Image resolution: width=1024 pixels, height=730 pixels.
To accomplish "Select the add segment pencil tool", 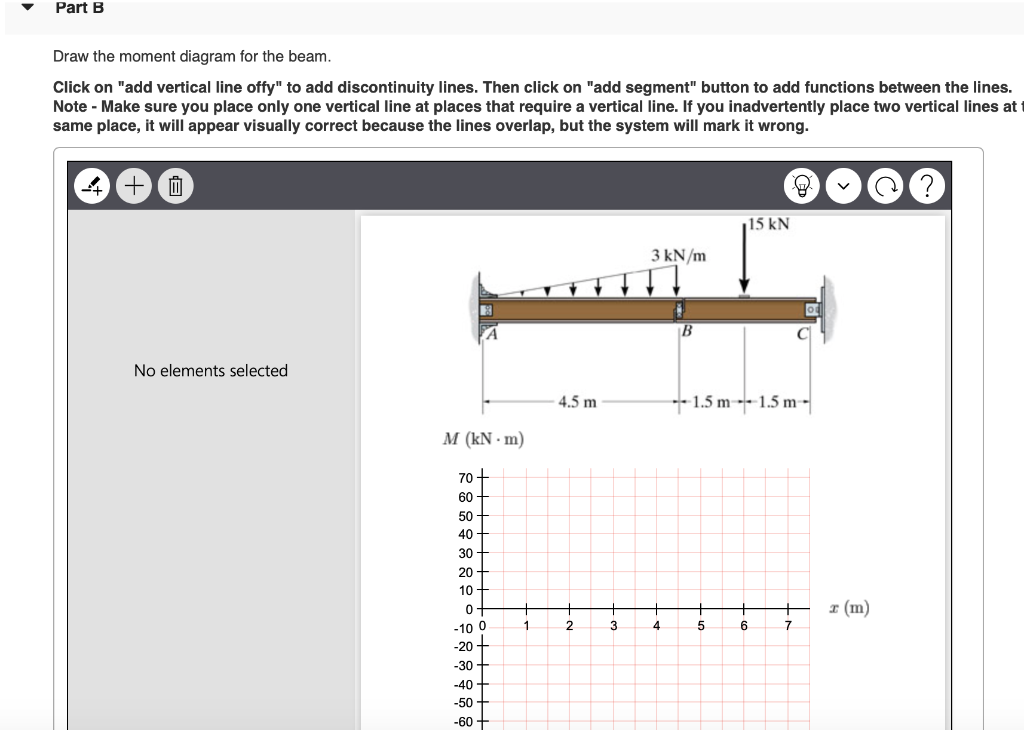I will pyautogui.click(x=91, y=185).
